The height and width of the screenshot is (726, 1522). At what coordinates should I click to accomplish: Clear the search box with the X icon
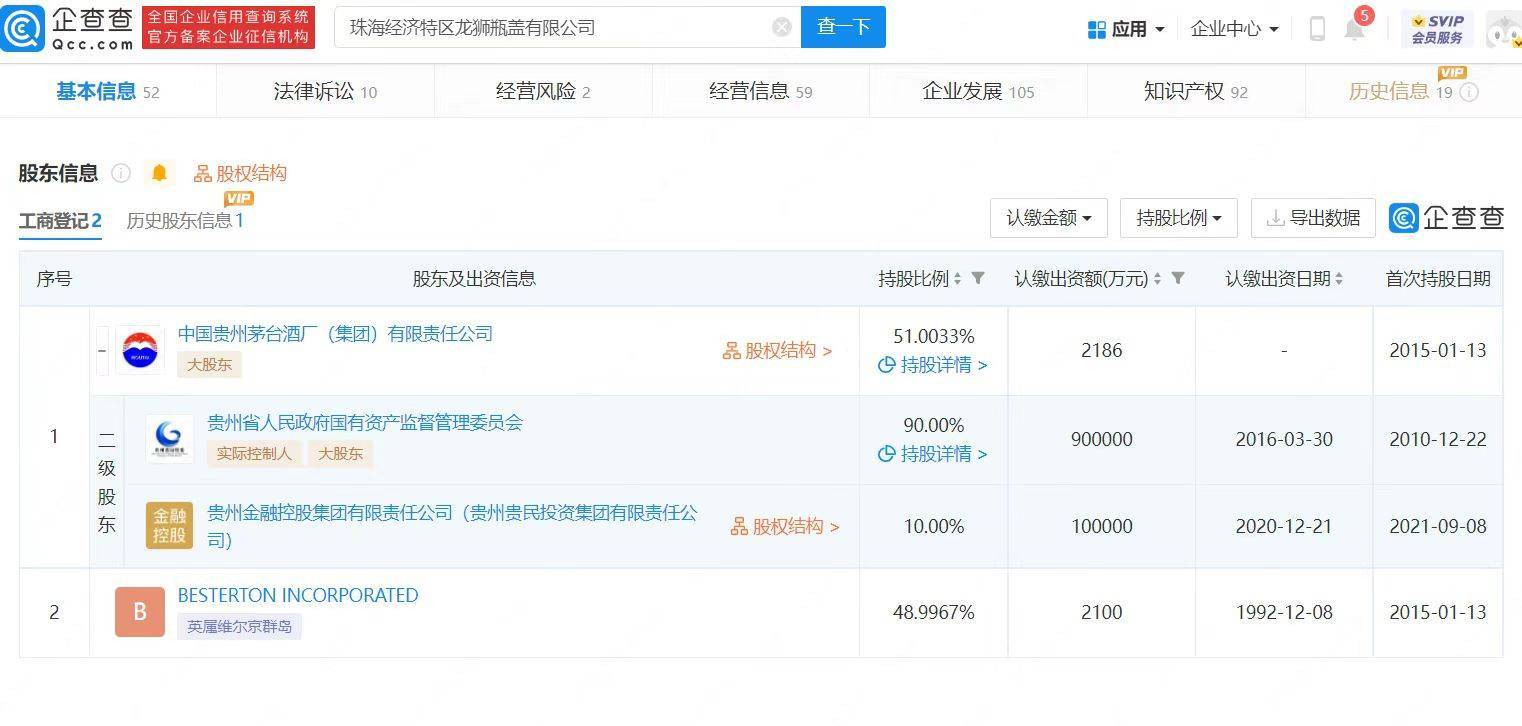[x=782, y=27]
